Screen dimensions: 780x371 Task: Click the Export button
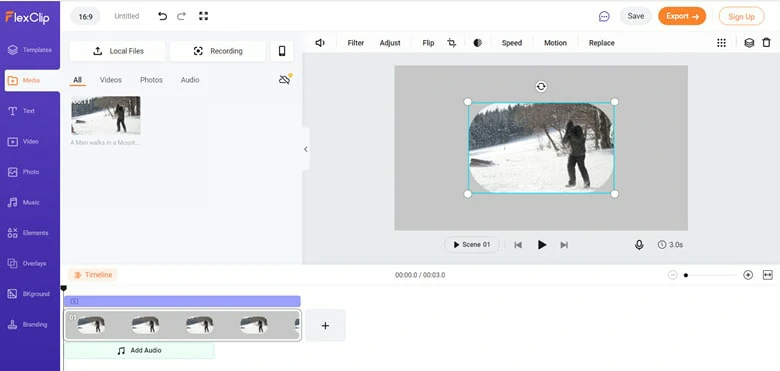[682, 16]
